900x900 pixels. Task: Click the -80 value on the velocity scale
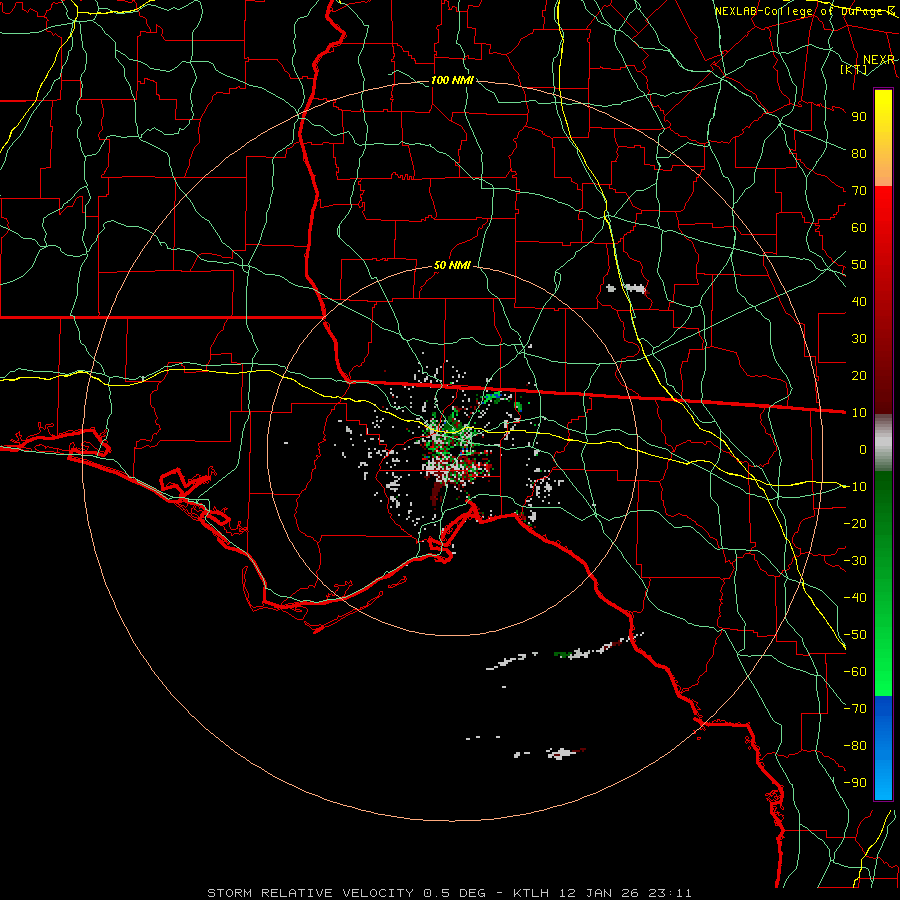(855, 746)
